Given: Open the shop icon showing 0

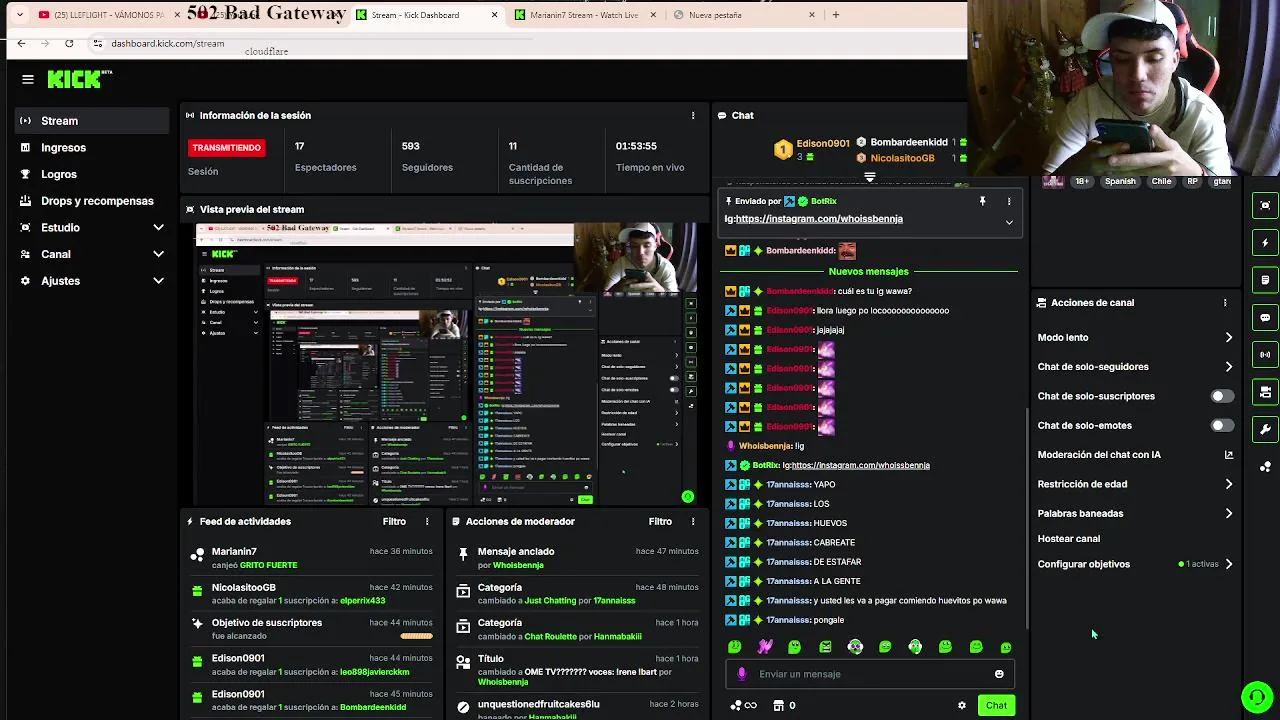Looking at the screenshot, I should (784, 705).
